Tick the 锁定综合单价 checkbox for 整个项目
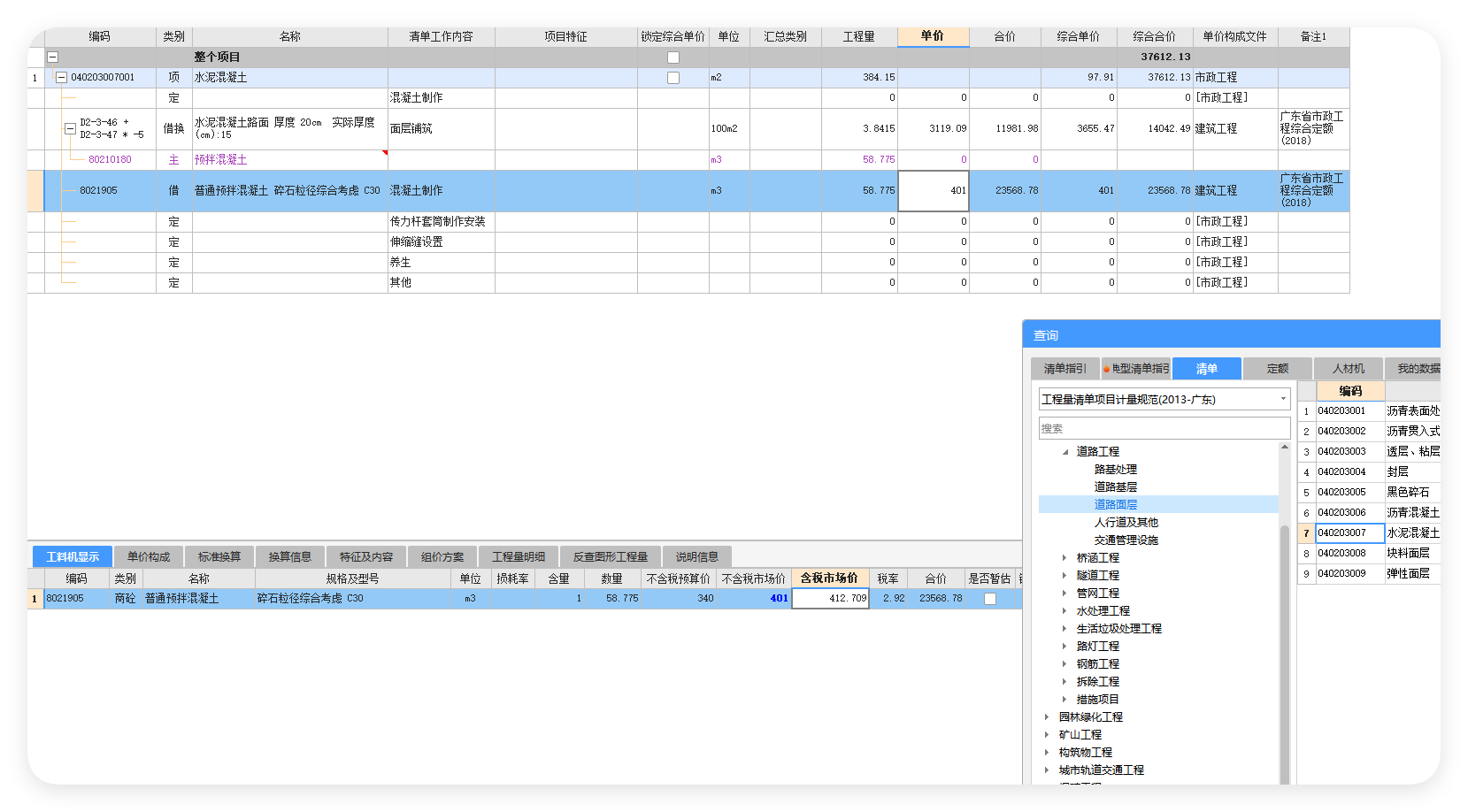The width and height of the screenshot is (1468, 812). [x=673, y=57]
